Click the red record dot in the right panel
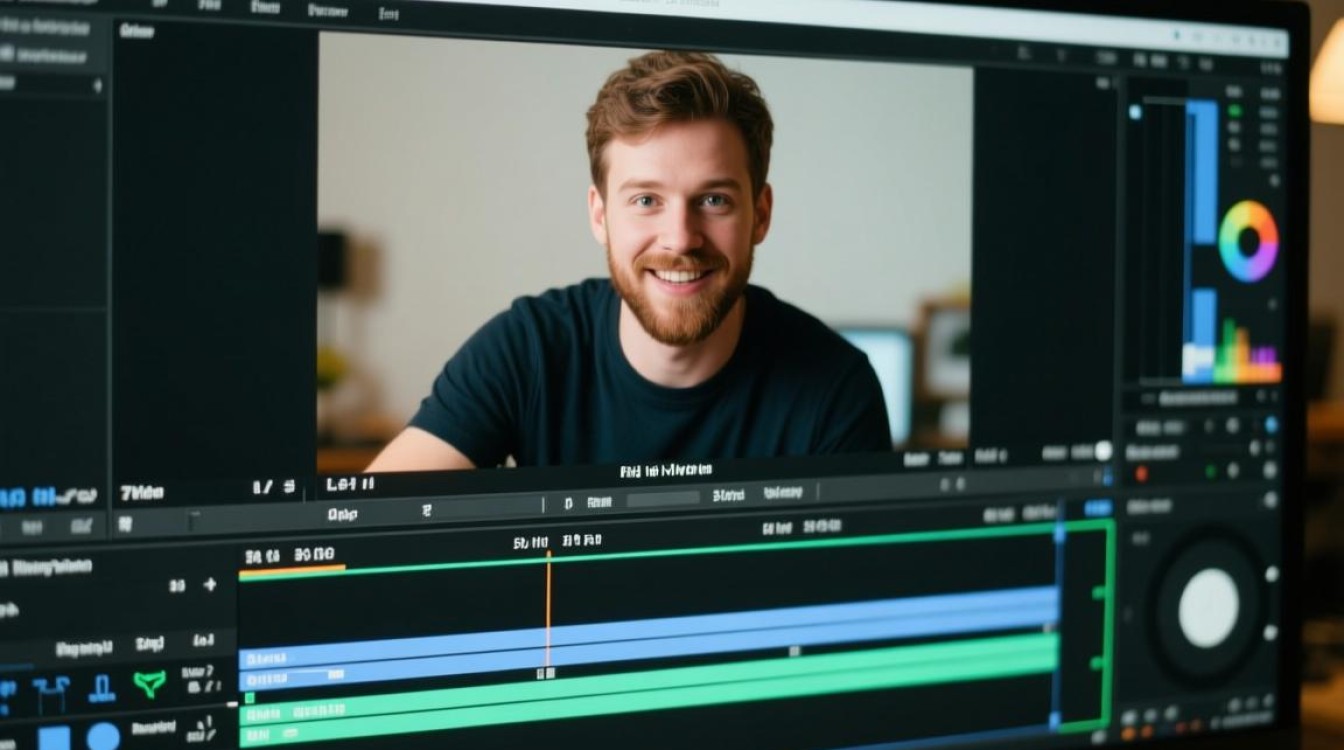The image size is (1344, 750). (x=1142, y=473)
